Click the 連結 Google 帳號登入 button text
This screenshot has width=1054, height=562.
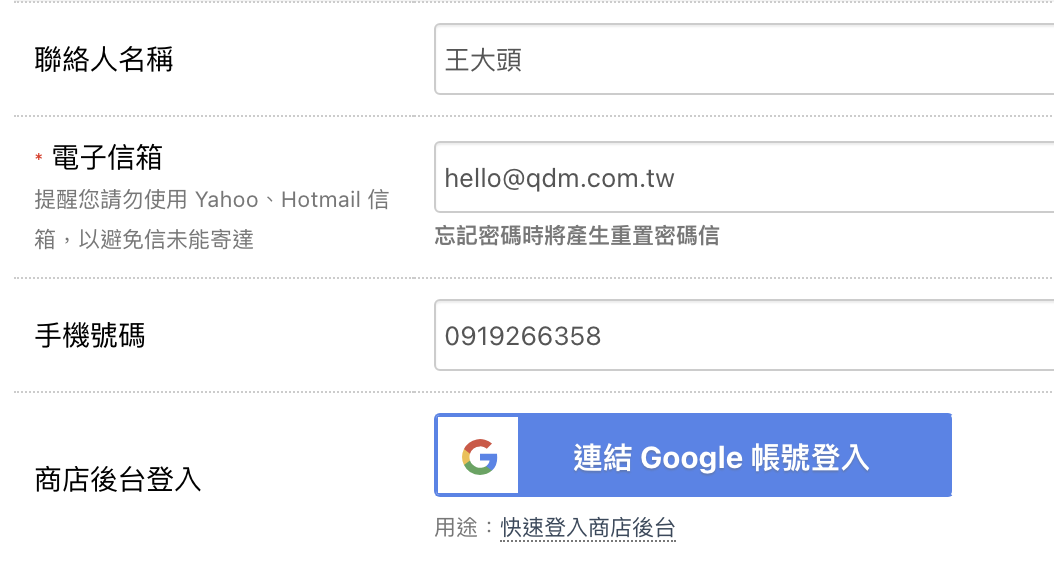721,457
